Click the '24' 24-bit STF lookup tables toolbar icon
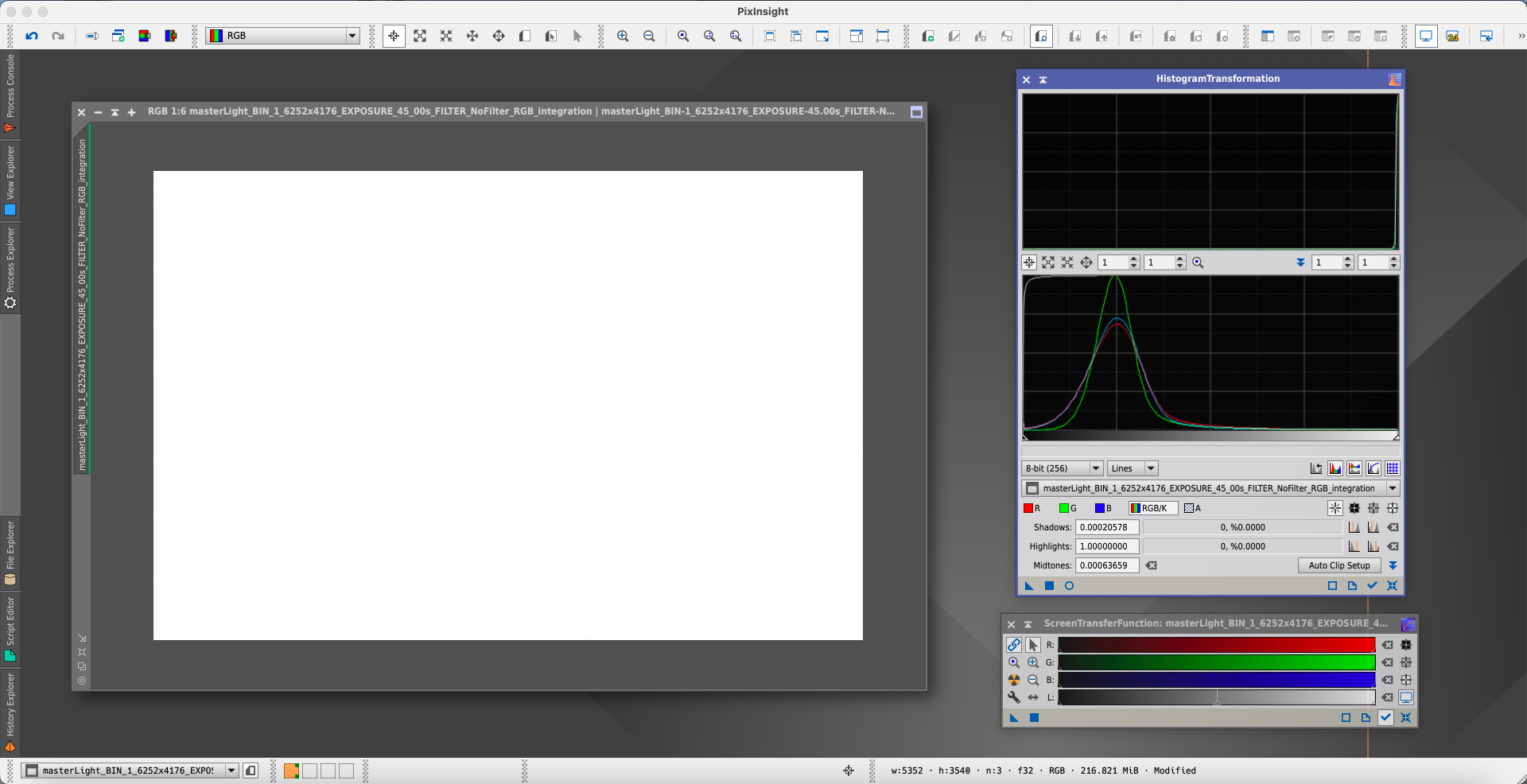Viewport: 1527px width, 784px height. (1452, 36)
